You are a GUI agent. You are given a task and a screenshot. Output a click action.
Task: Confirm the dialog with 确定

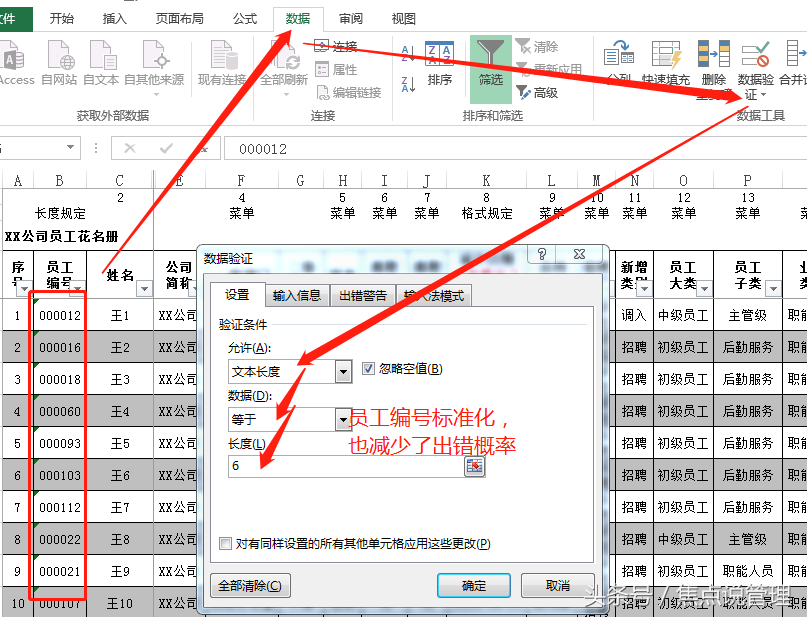[474, 586]
